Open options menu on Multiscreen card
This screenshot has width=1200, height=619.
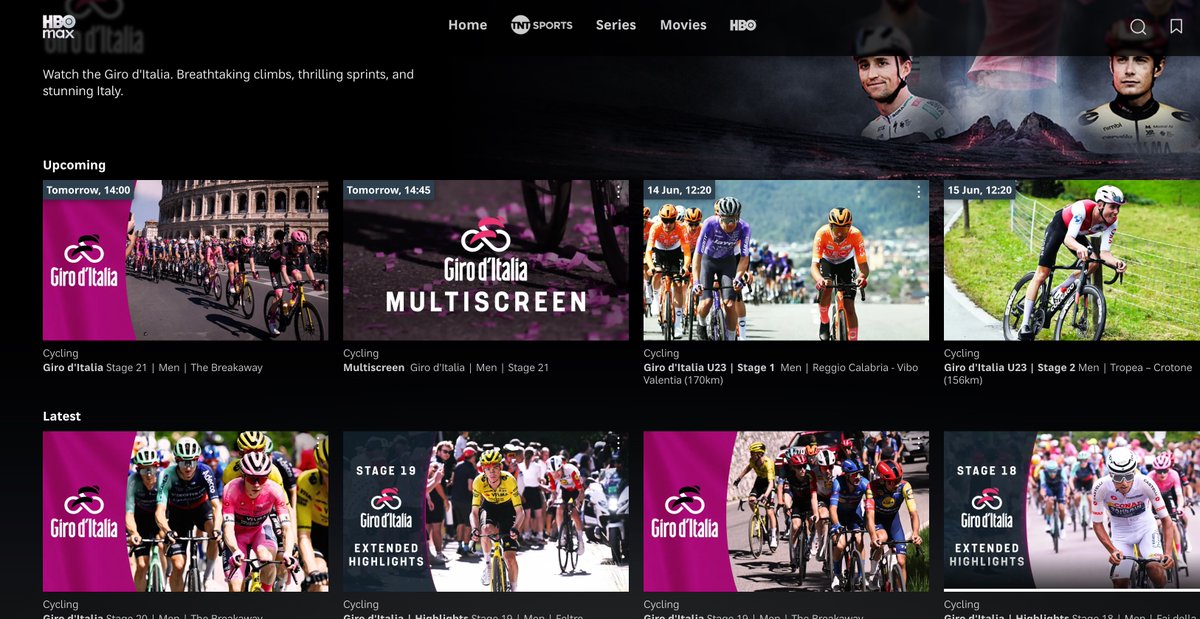coord(619,191)
